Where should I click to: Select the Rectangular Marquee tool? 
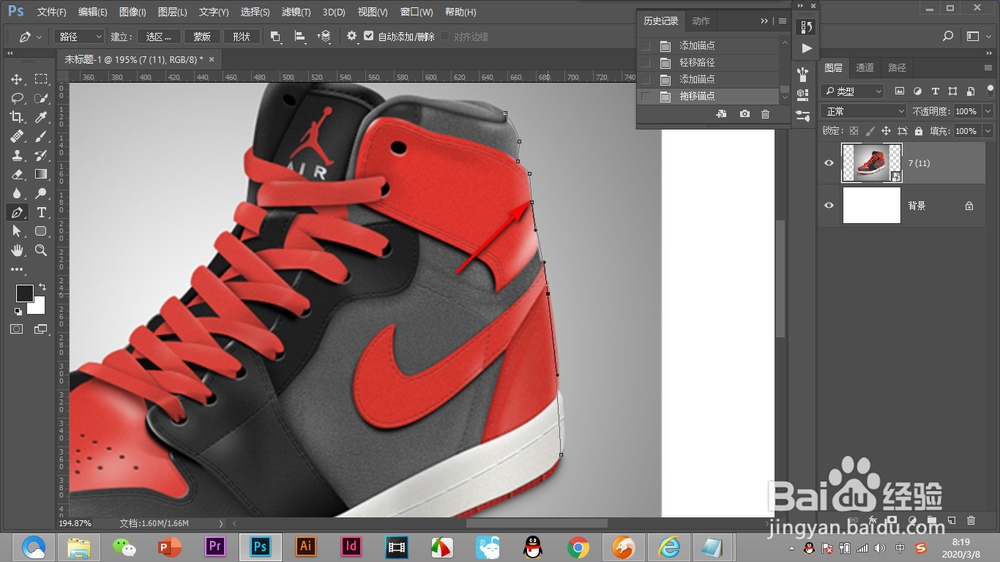[41, 79]
